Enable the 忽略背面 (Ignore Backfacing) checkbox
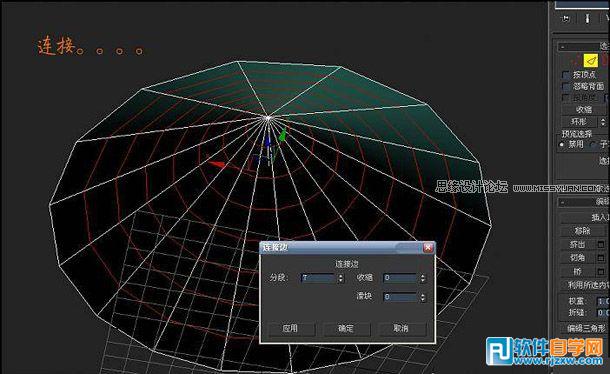 click(566, 86)
